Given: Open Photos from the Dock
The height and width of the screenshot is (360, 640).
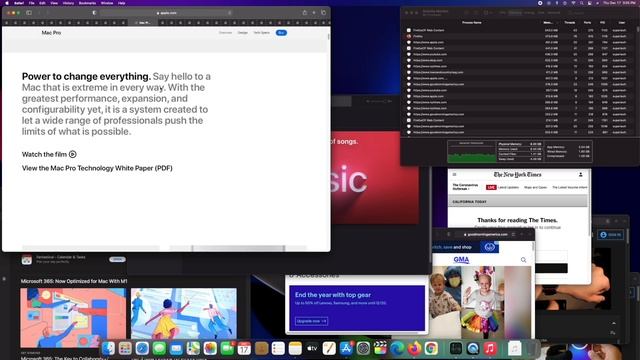Looking at the screenshot, I should 210,348.
